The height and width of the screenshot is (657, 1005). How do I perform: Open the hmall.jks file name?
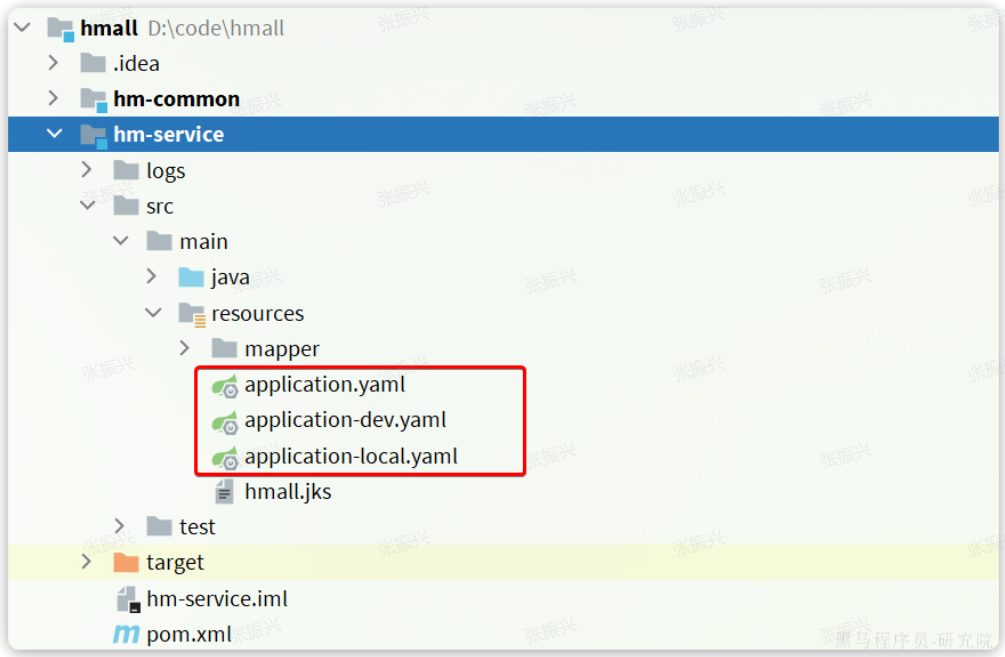tap(288, 492)
